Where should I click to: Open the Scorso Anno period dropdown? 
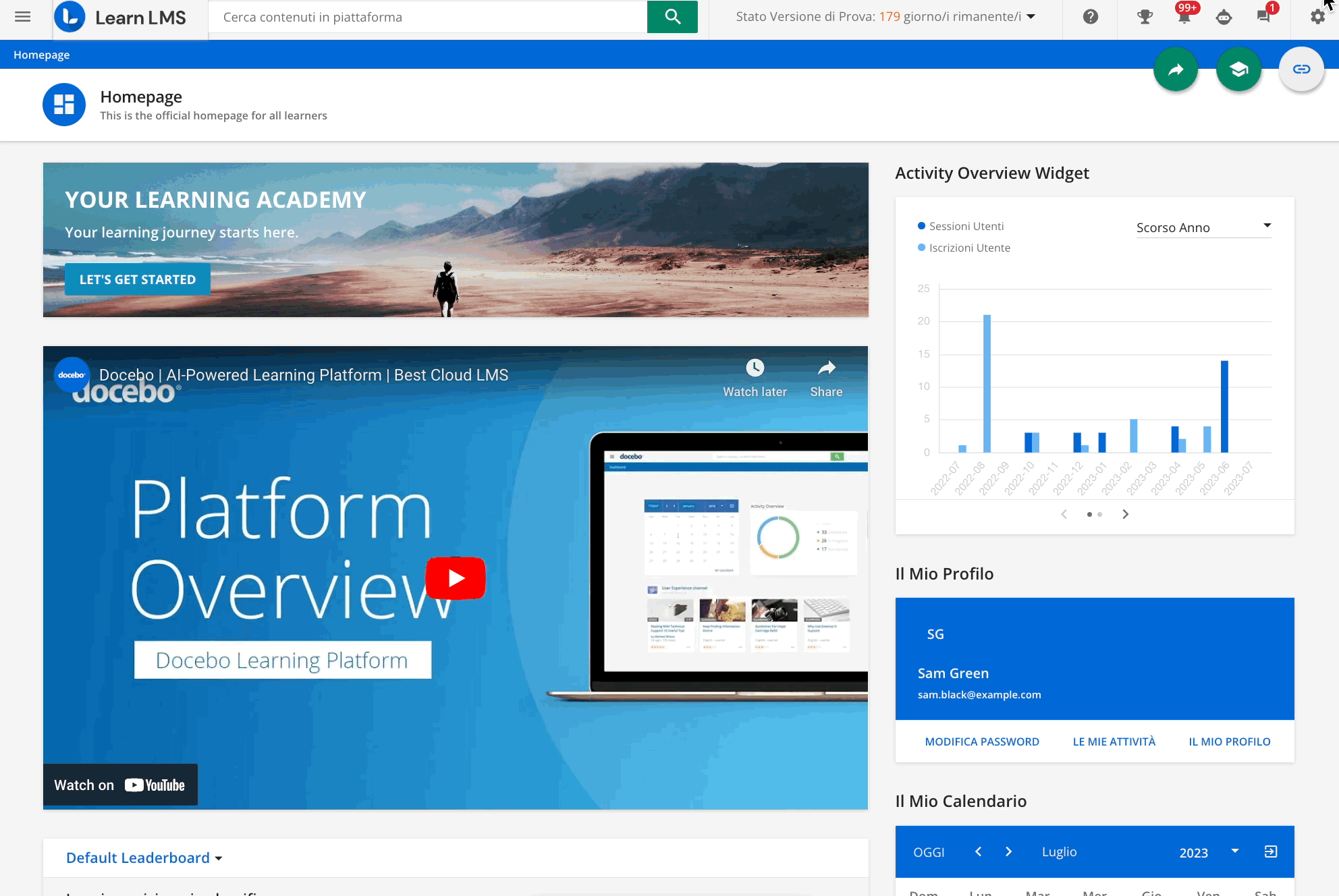pos(1204,227)
